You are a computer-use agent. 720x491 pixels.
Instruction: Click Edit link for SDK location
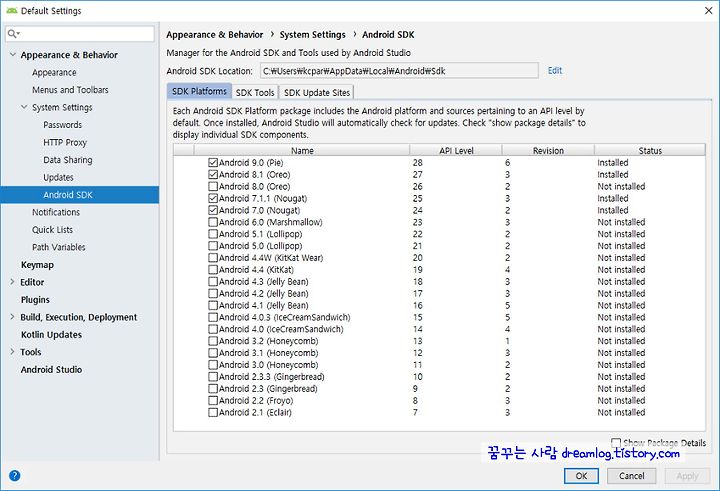555,71
